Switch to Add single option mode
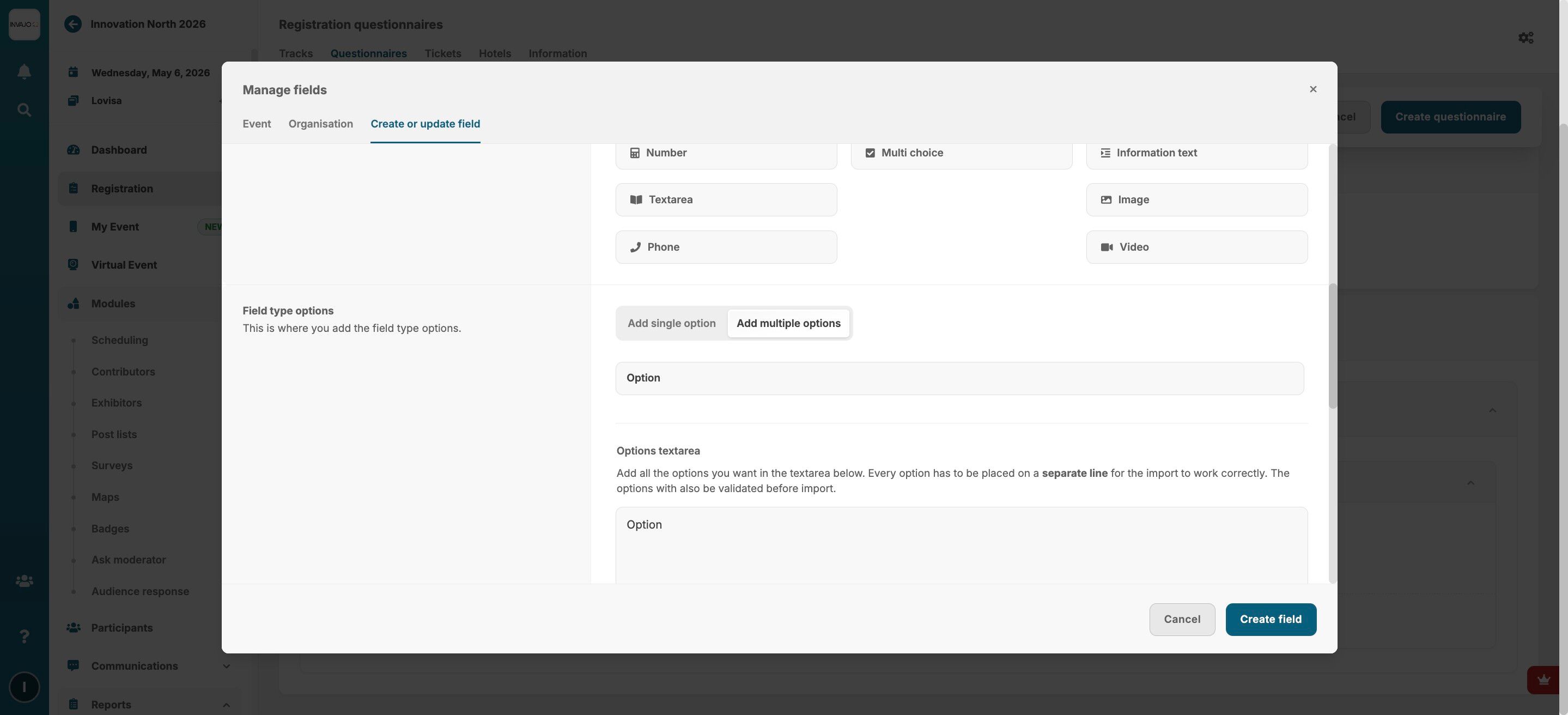 tap(671, 323)
